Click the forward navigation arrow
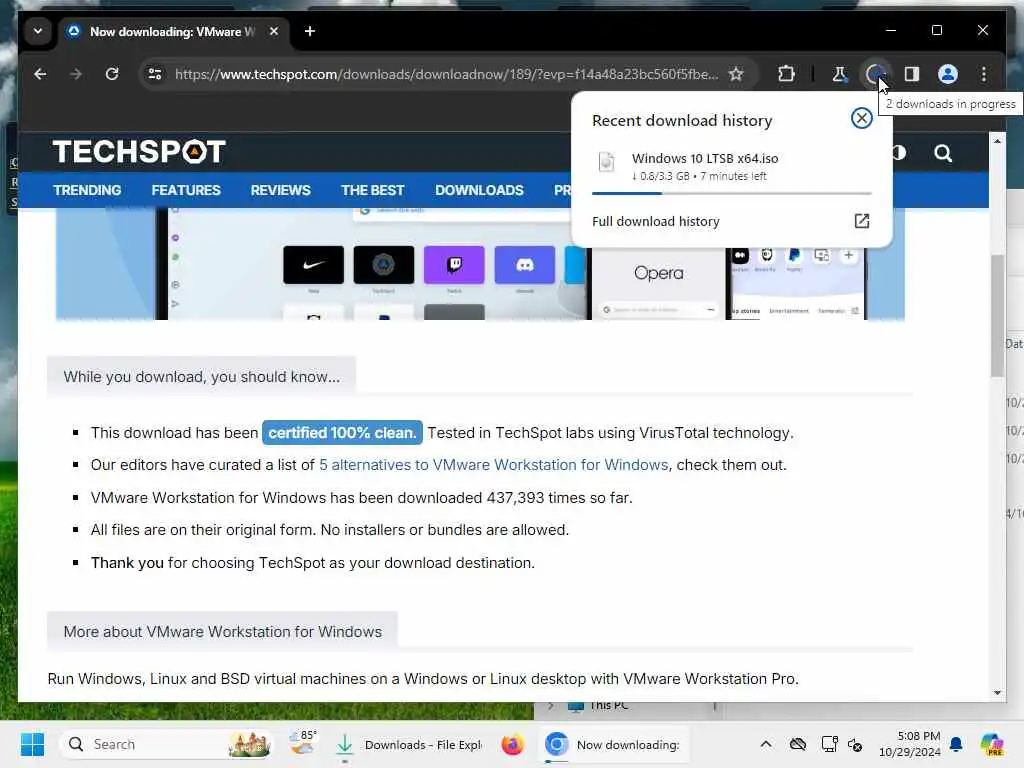Image resolution: width=1024 pixels, height=768 pixels. (76, 74)
